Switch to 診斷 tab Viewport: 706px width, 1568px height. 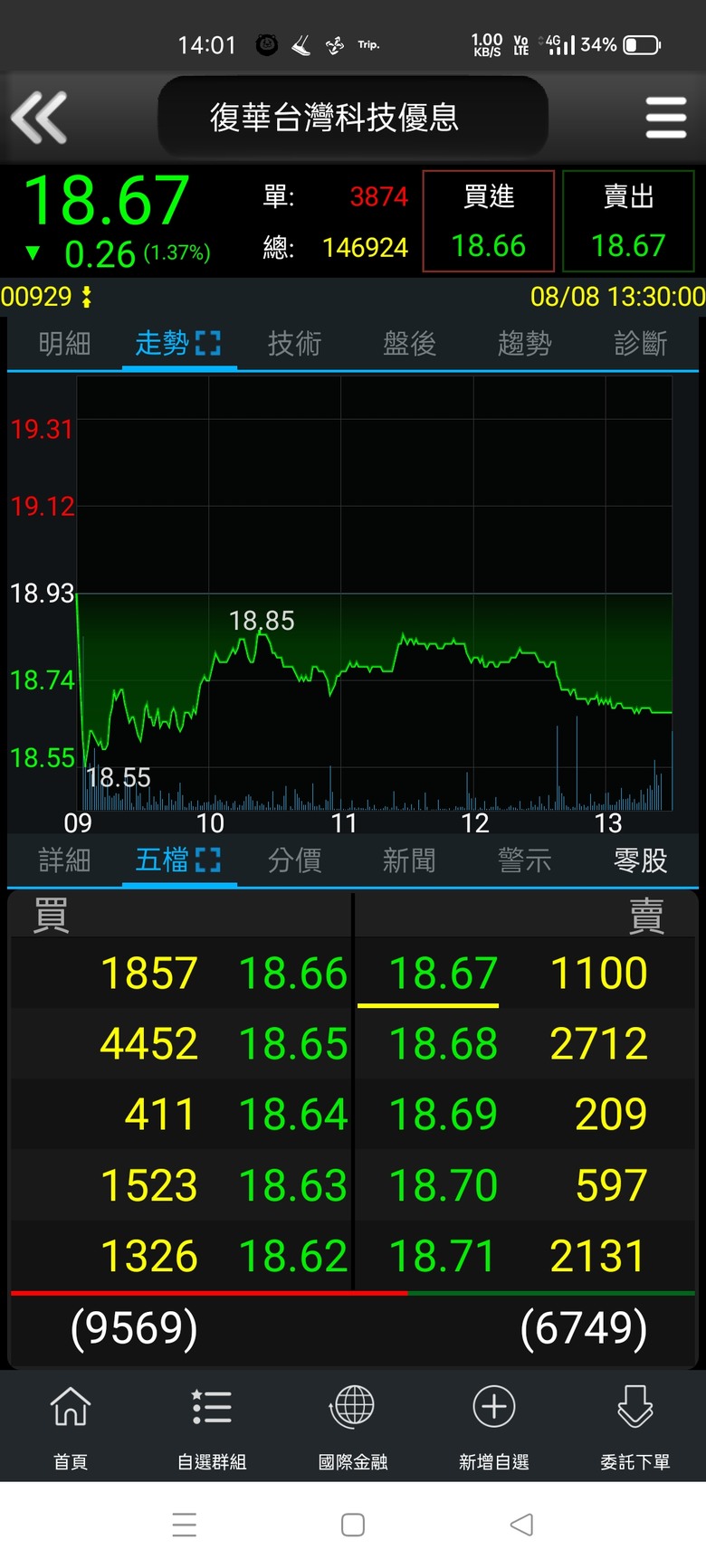point(640,343)
